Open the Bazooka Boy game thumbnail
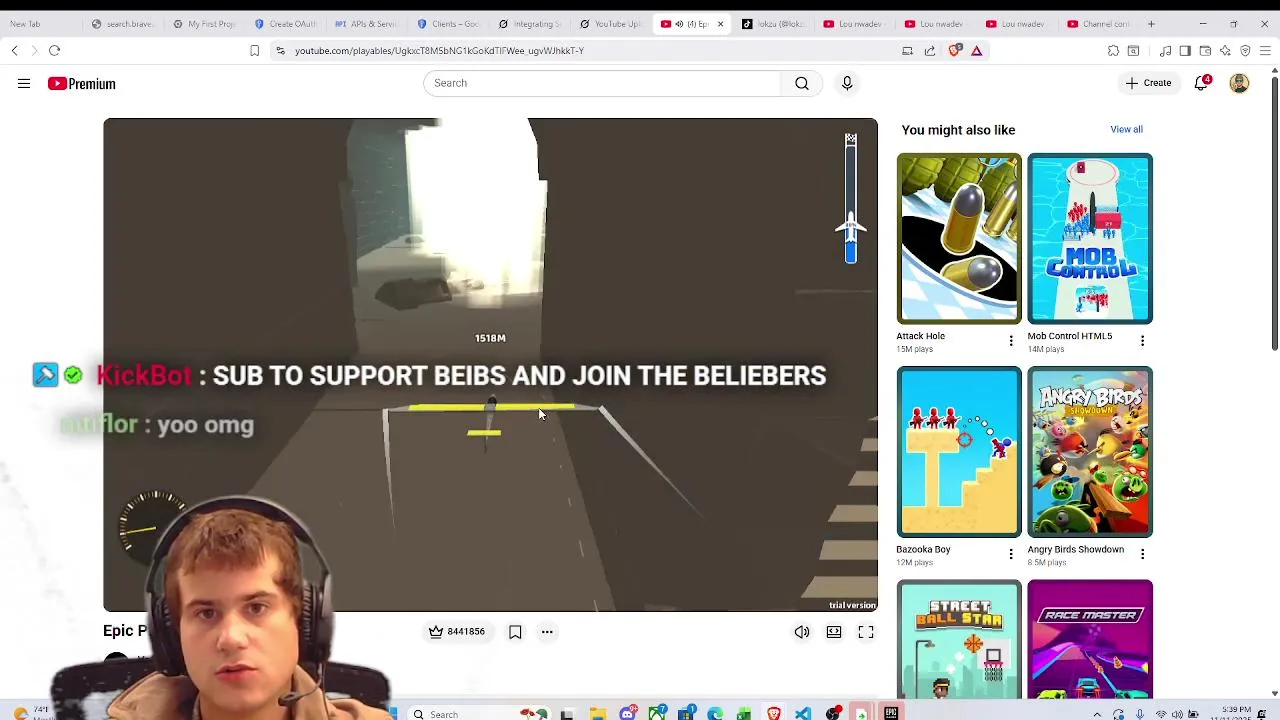 point(959,452)
